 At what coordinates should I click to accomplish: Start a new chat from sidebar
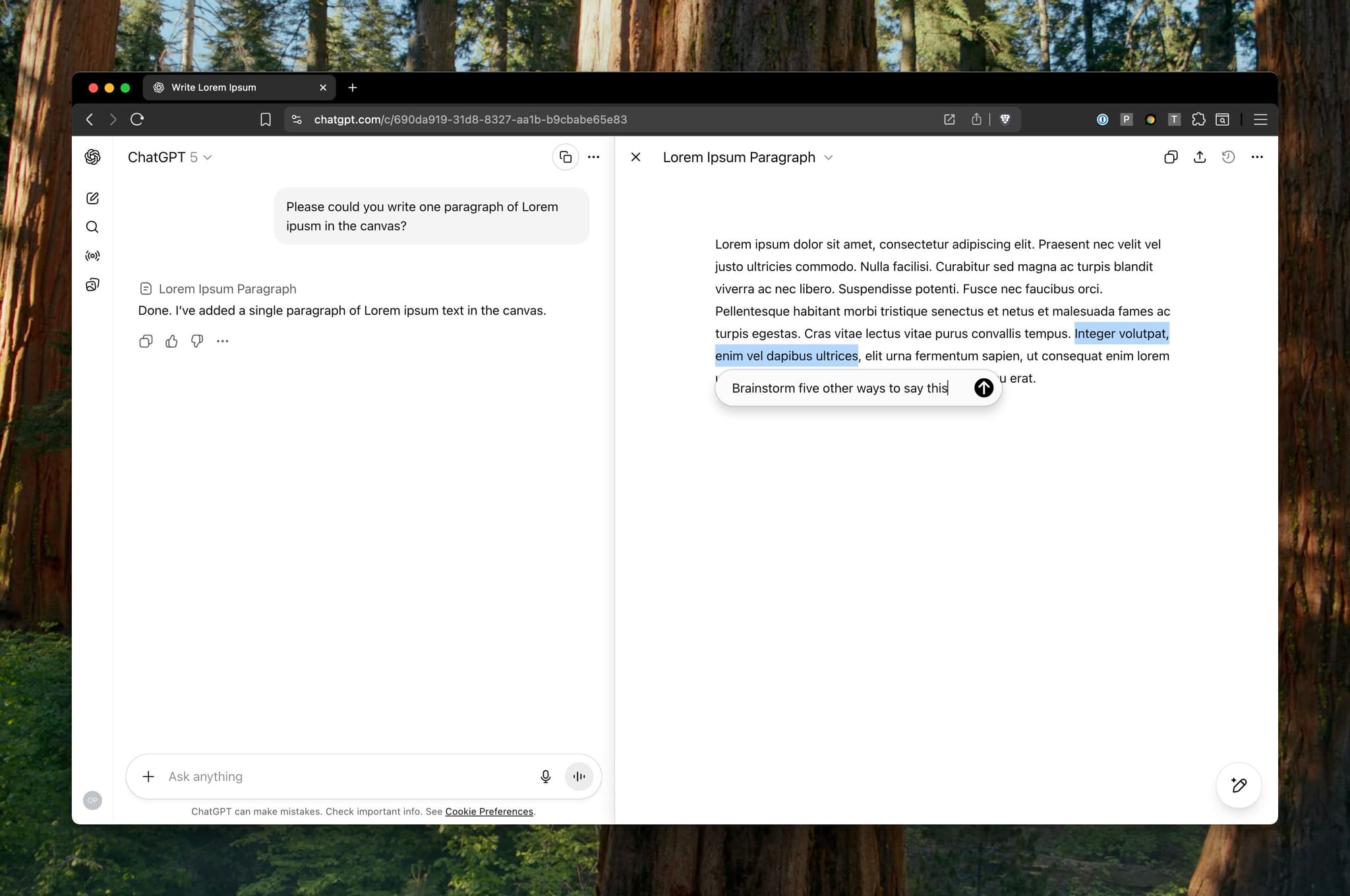point(92,198)
